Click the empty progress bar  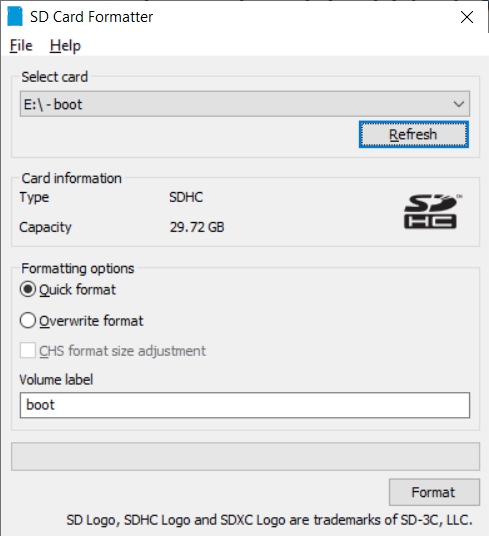pos(245,456)
